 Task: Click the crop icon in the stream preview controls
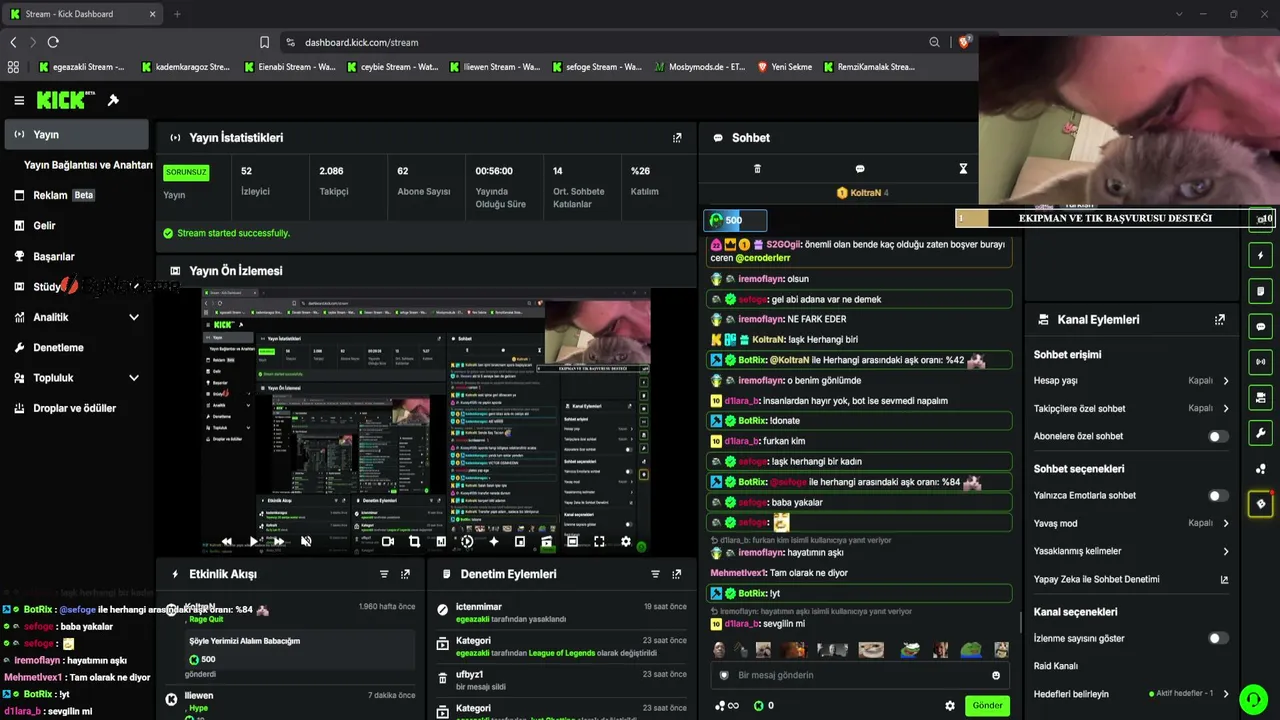point(414,542)
